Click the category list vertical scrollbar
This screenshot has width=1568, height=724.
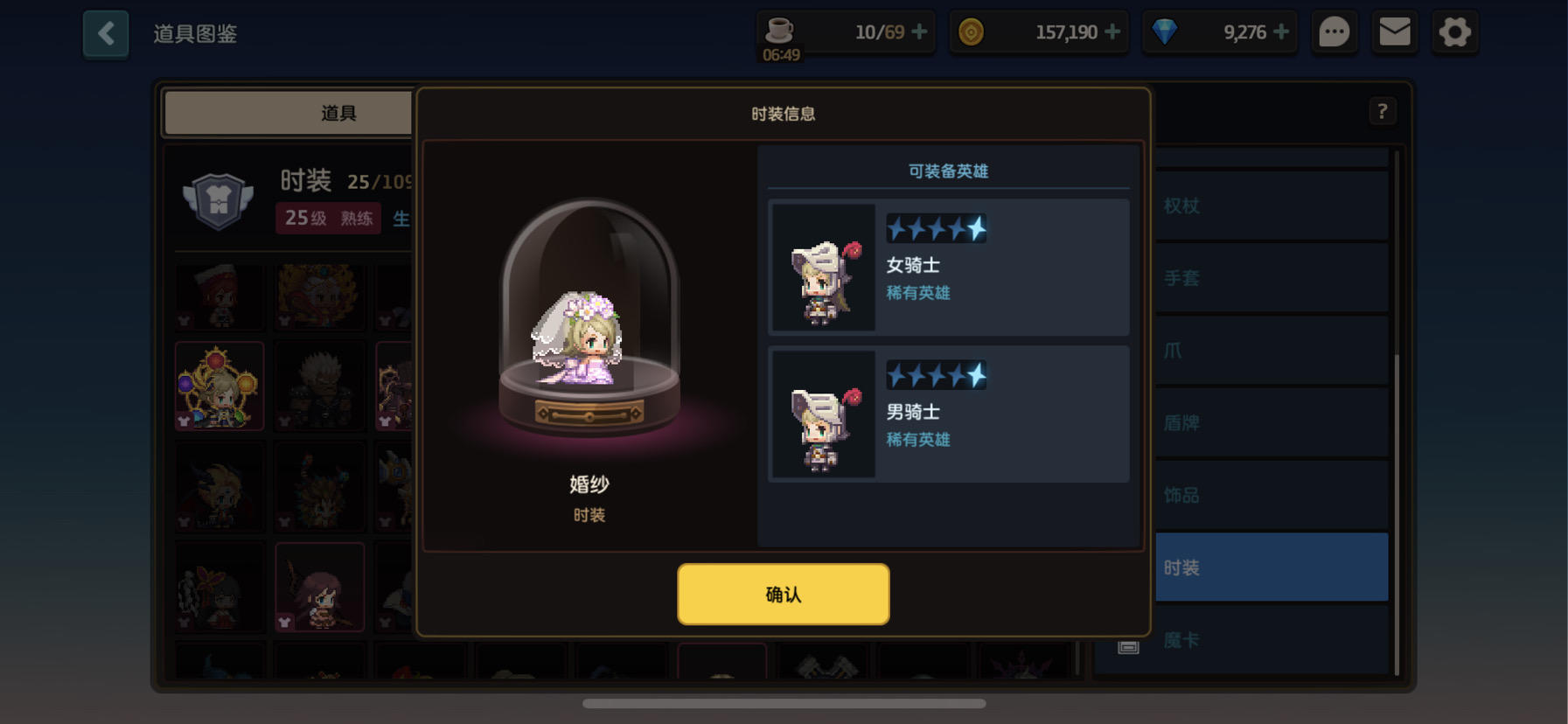(x=1397, y=411)
